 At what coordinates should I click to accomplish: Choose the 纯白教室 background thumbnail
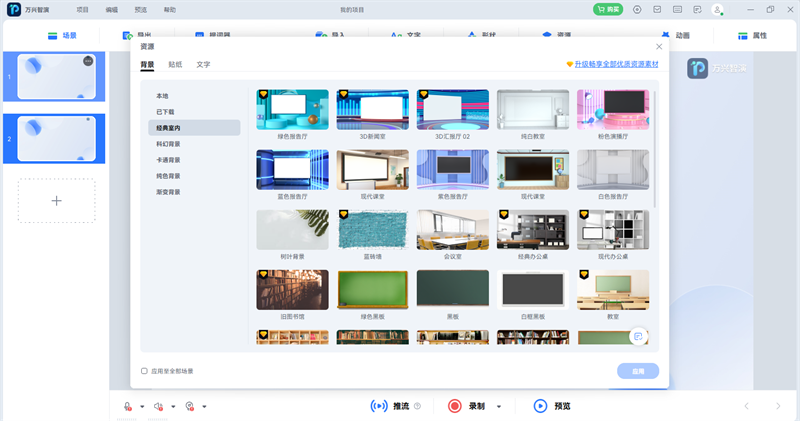pos(532,109)
